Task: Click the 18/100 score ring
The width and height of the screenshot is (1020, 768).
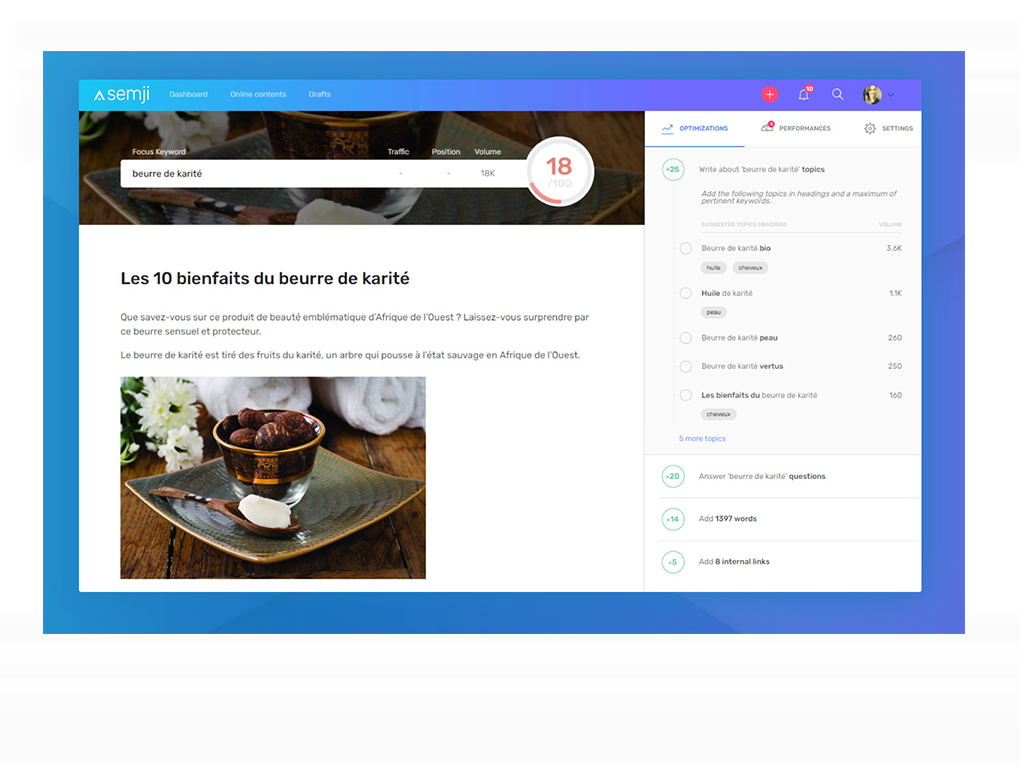Action: [x=559, y=170]
